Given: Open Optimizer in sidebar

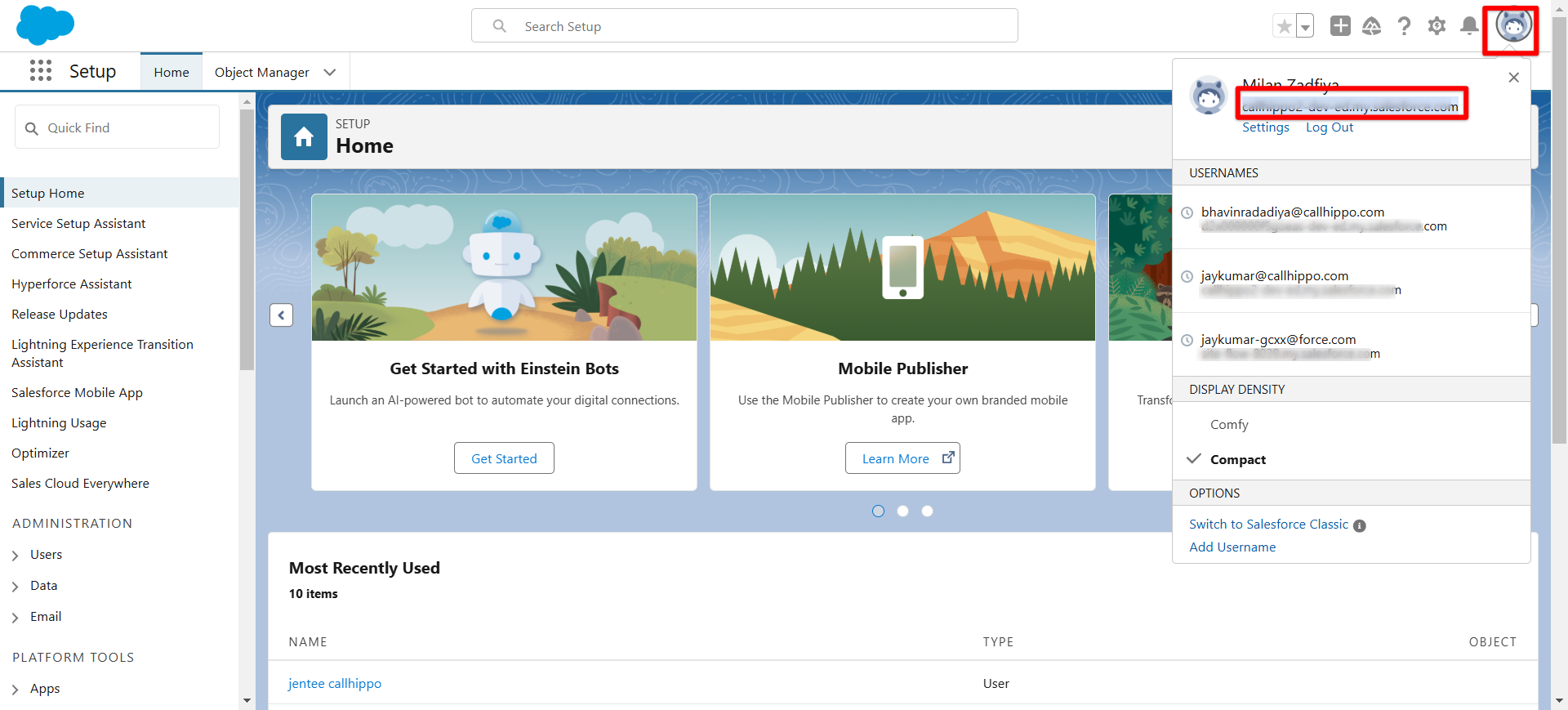Looking at the screenshot, I should (x=40, y=453).
